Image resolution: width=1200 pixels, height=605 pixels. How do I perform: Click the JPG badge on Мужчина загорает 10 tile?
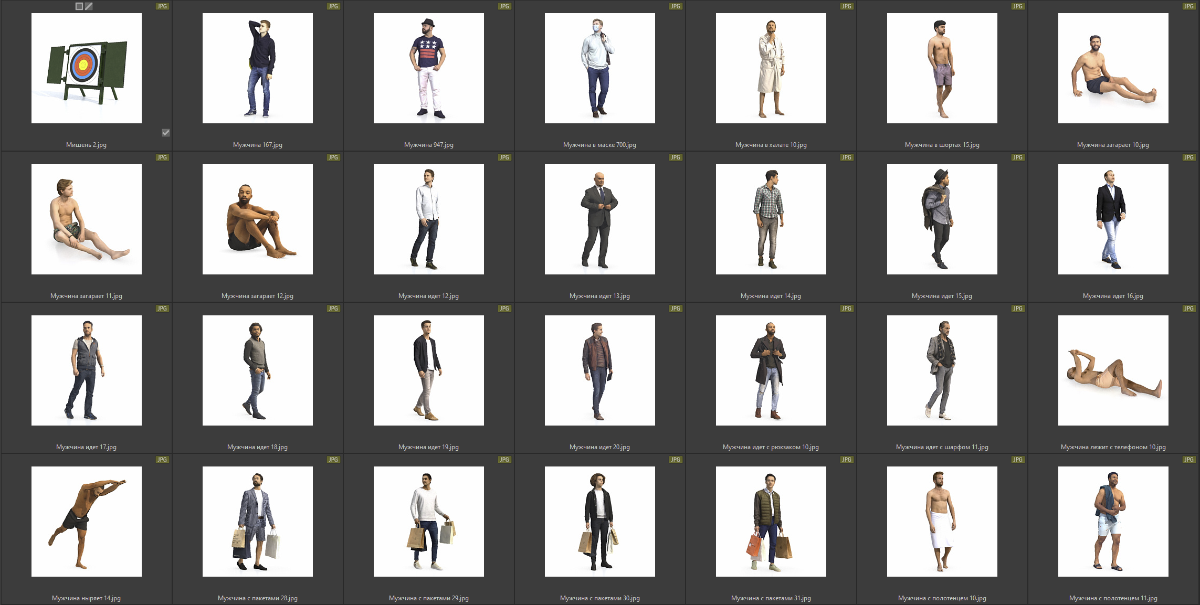click(x=1189, y=6)
